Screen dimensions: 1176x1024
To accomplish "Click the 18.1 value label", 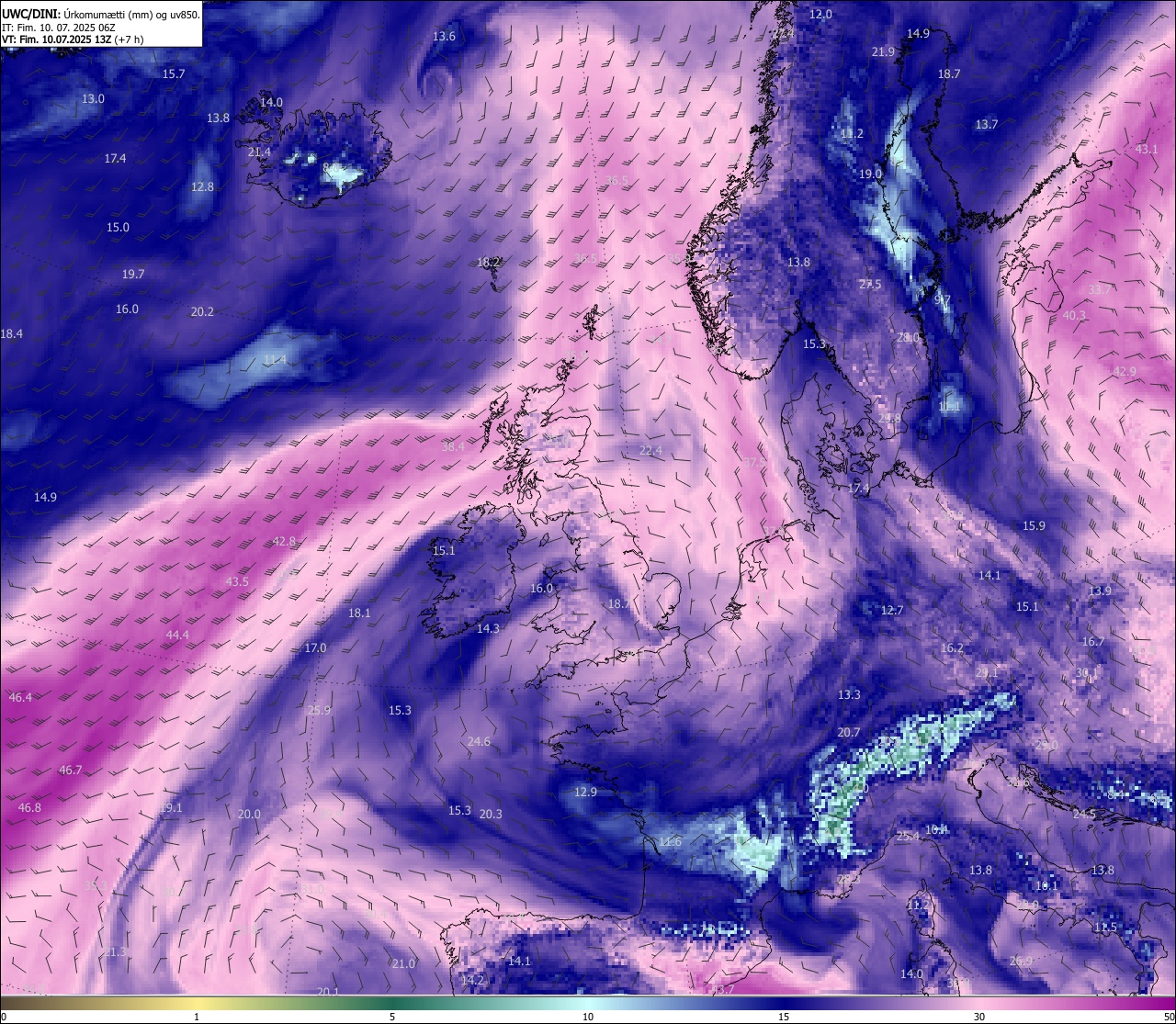I will click(359, 613).
